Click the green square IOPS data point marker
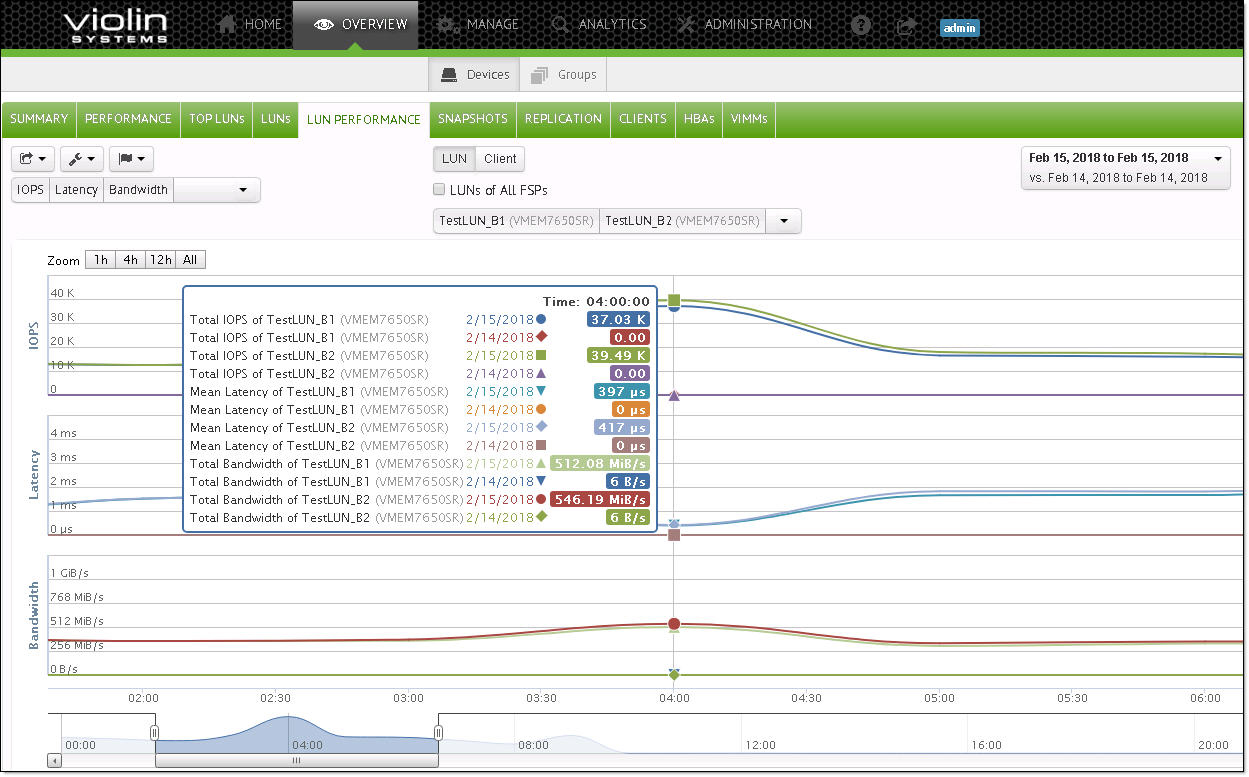This screenshot has width=1249, height=777. pos(674,300)
